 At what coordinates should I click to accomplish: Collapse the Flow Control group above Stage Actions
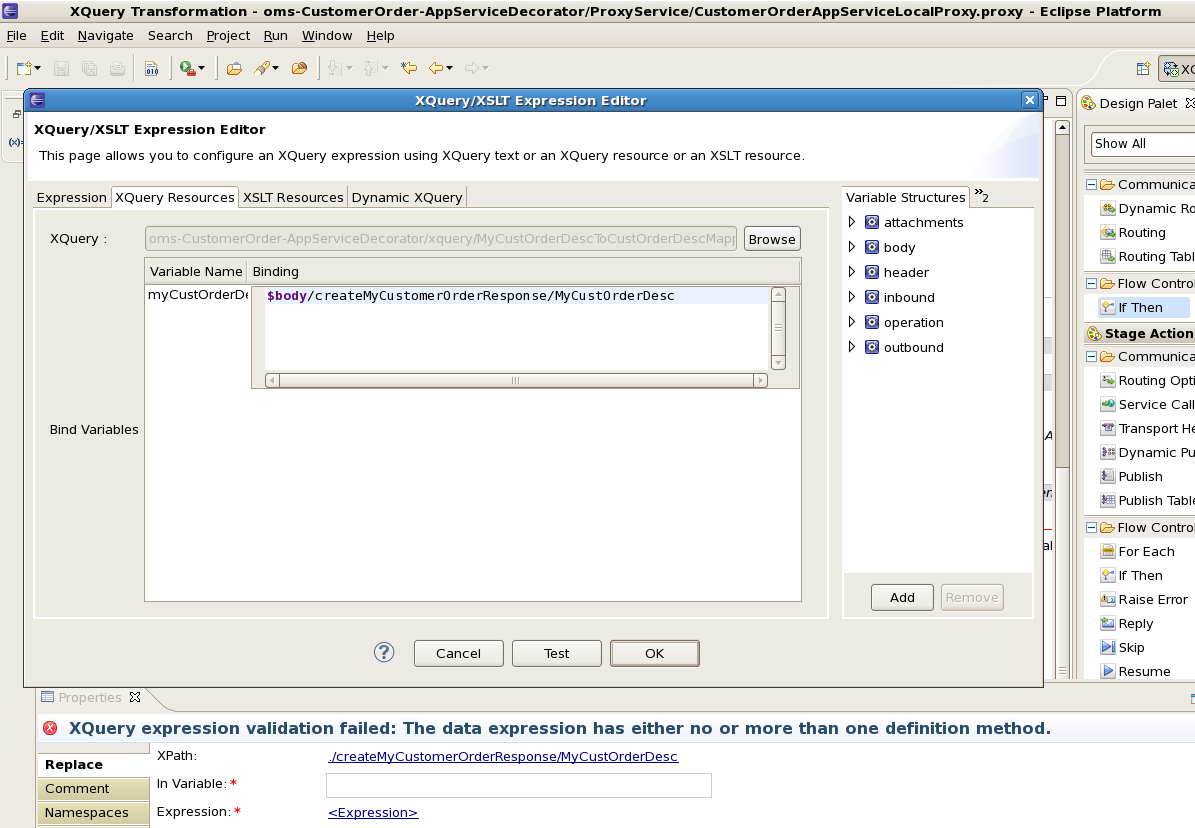click(1091, 284)
